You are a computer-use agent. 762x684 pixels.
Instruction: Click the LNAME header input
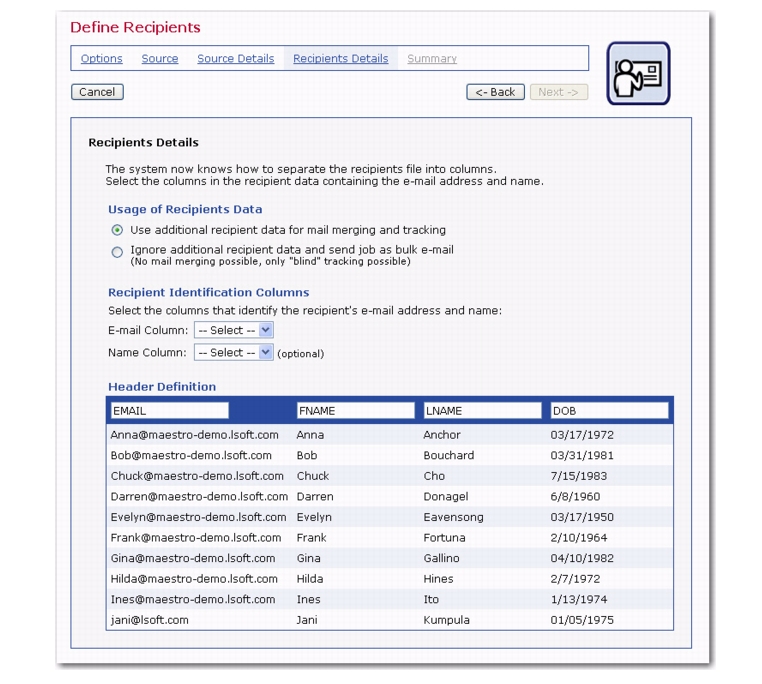point(482,411)
